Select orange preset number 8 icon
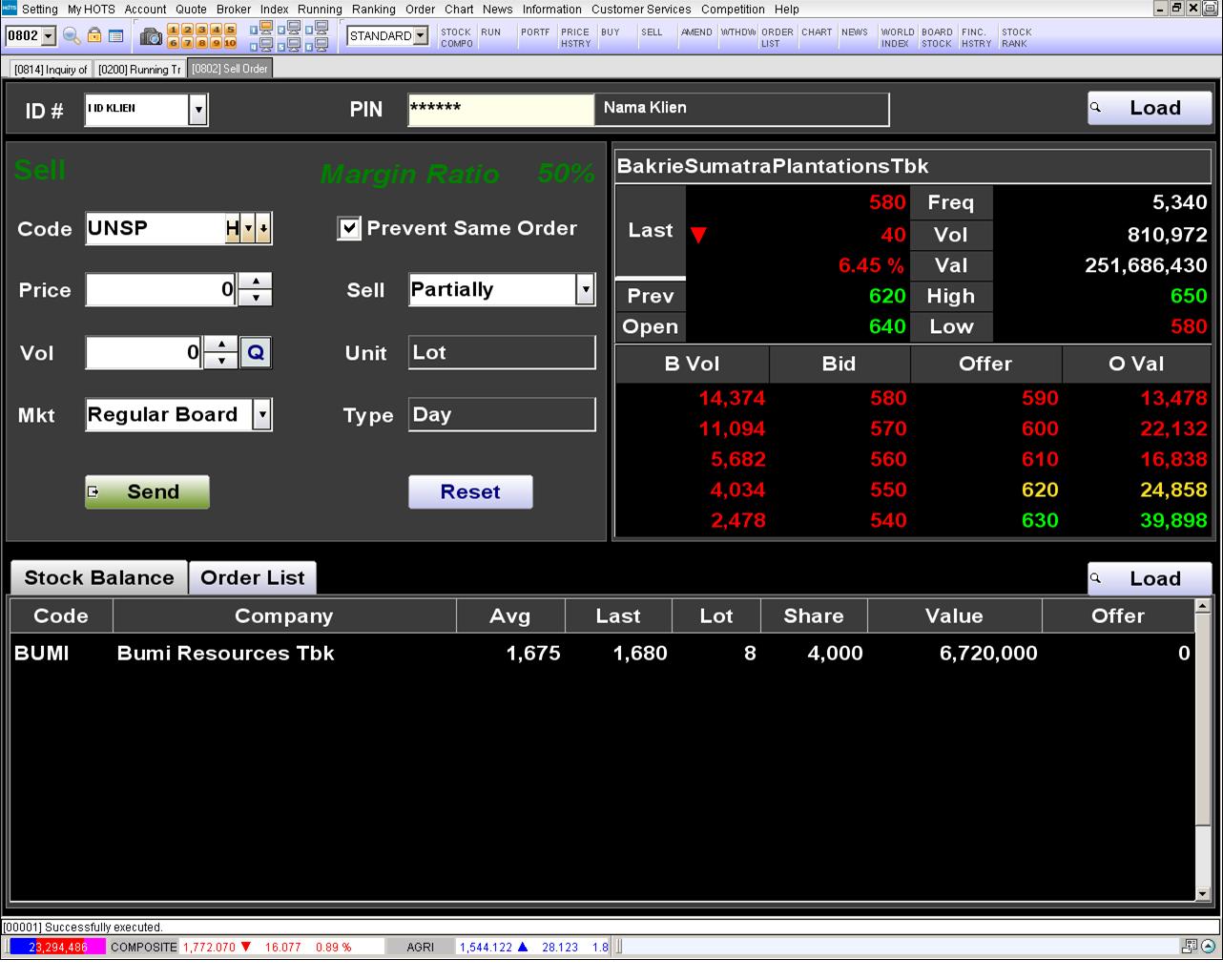 pos(201,43)
